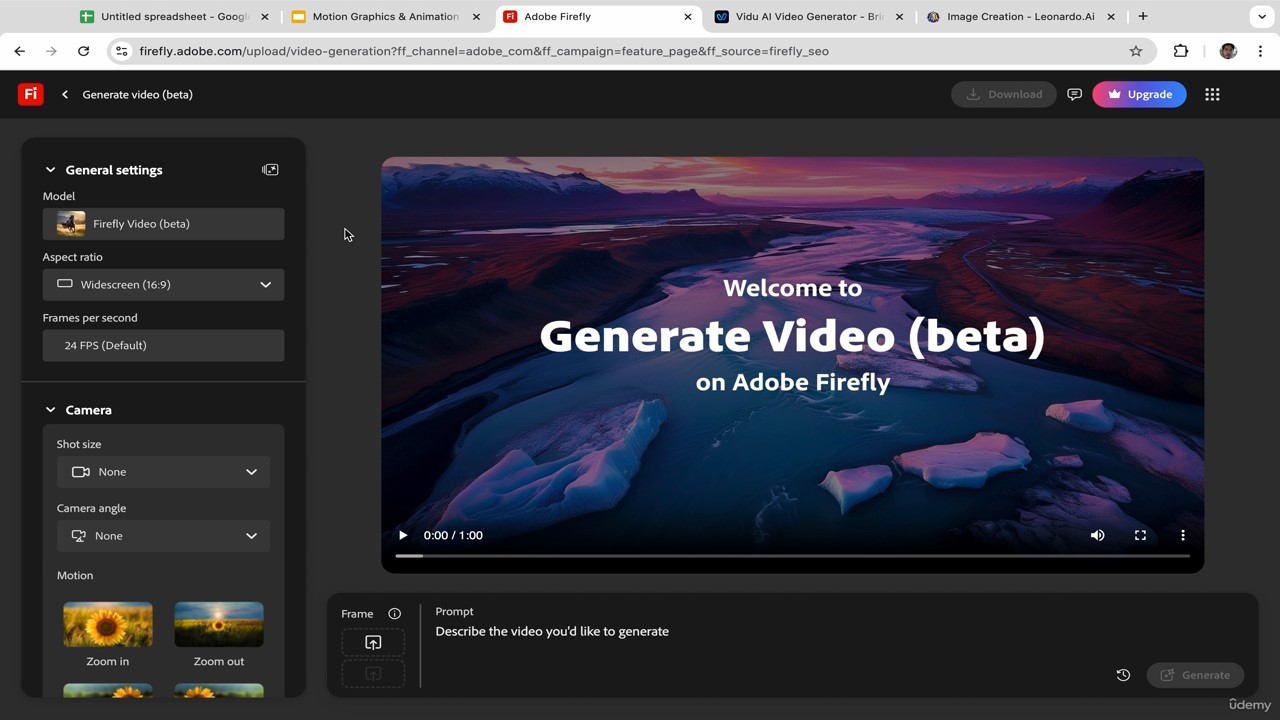Viewport: 1280px width, 720px height.
Task: Open the generation history icon
Action: pos(1123,675)
